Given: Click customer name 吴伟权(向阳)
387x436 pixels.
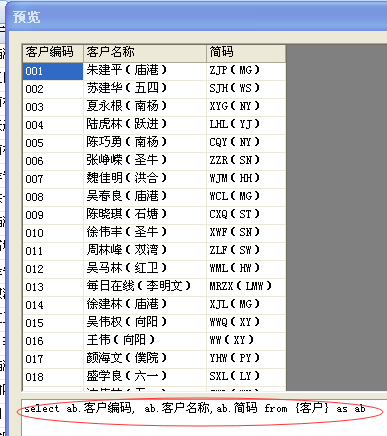Looking at the screenshot, I should pos(145,323).
